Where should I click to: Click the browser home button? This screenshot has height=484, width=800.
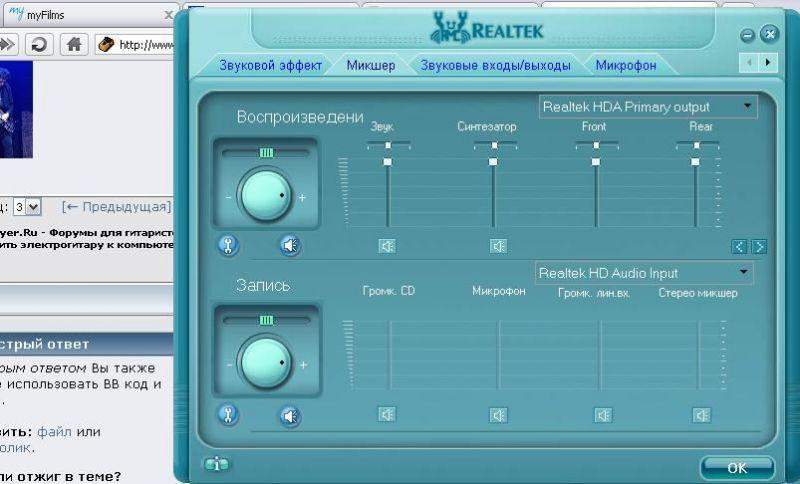tap(73, 44)
